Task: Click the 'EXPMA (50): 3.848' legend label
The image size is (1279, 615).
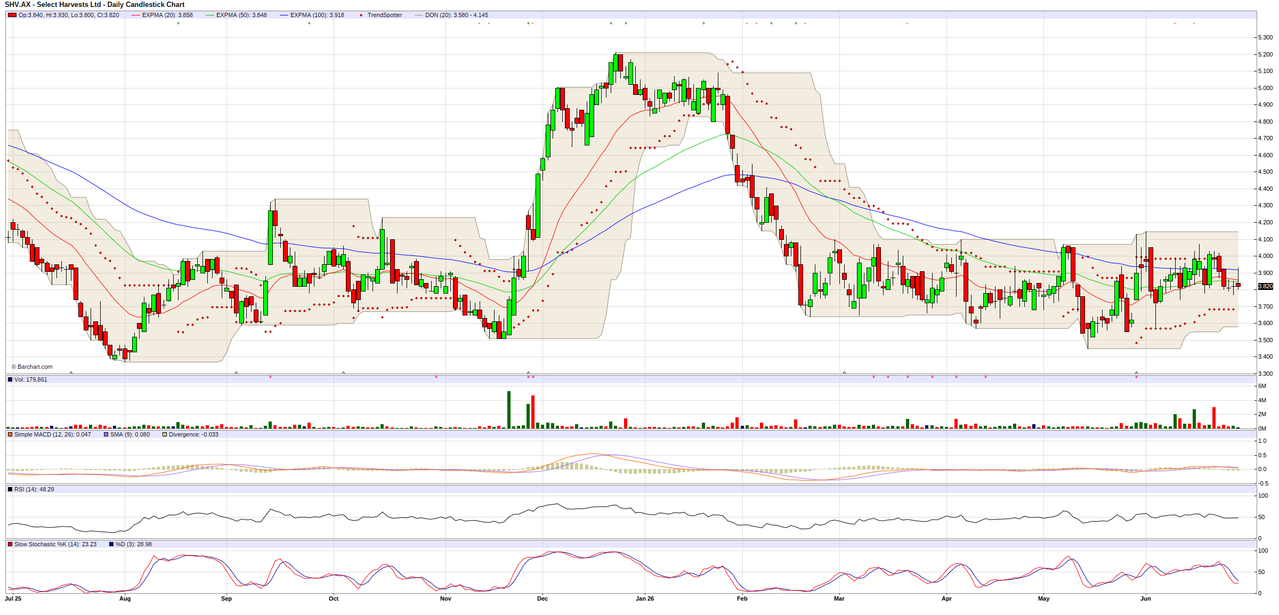Action: tap(241, 15)
